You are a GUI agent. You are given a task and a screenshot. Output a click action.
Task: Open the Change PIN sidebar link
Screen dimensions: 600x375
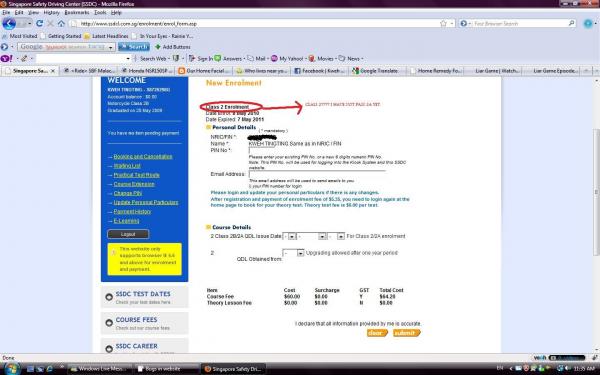pos(128,193)
